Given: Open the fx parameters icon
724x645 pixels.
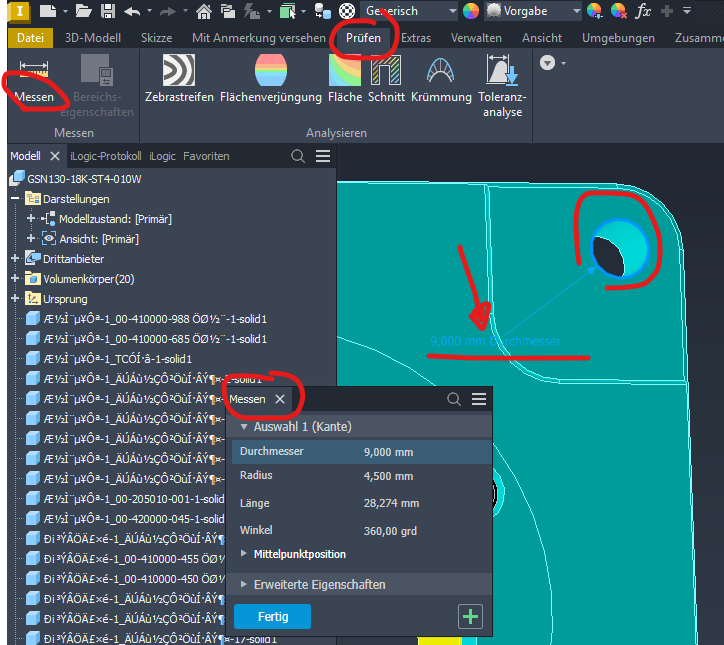Looking at the screenshot, I should [643, 11].
